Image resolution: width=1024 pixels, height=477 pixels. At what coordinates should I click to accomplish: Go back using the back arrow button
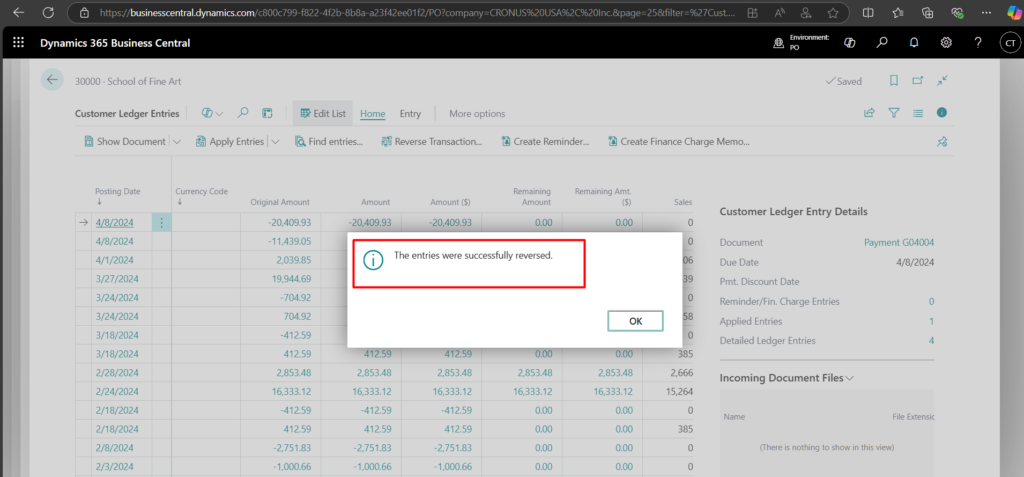(x=52, y=81)
